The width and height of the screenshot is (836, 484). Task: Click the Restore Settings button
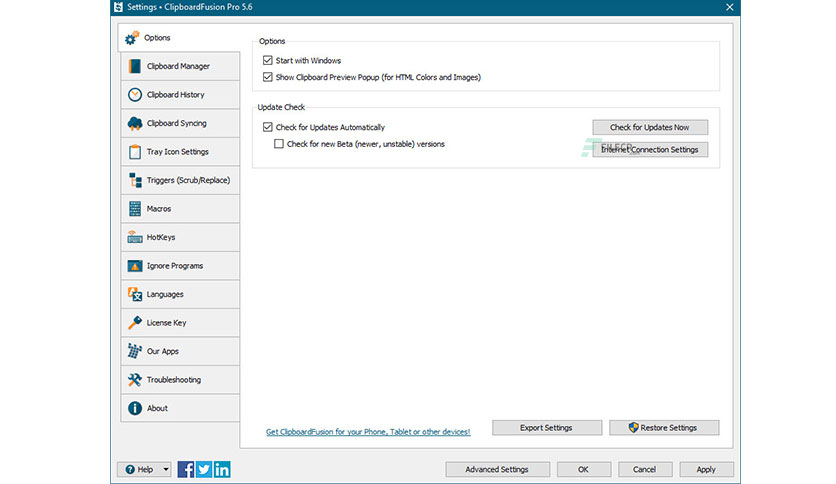tap(664, 427)
